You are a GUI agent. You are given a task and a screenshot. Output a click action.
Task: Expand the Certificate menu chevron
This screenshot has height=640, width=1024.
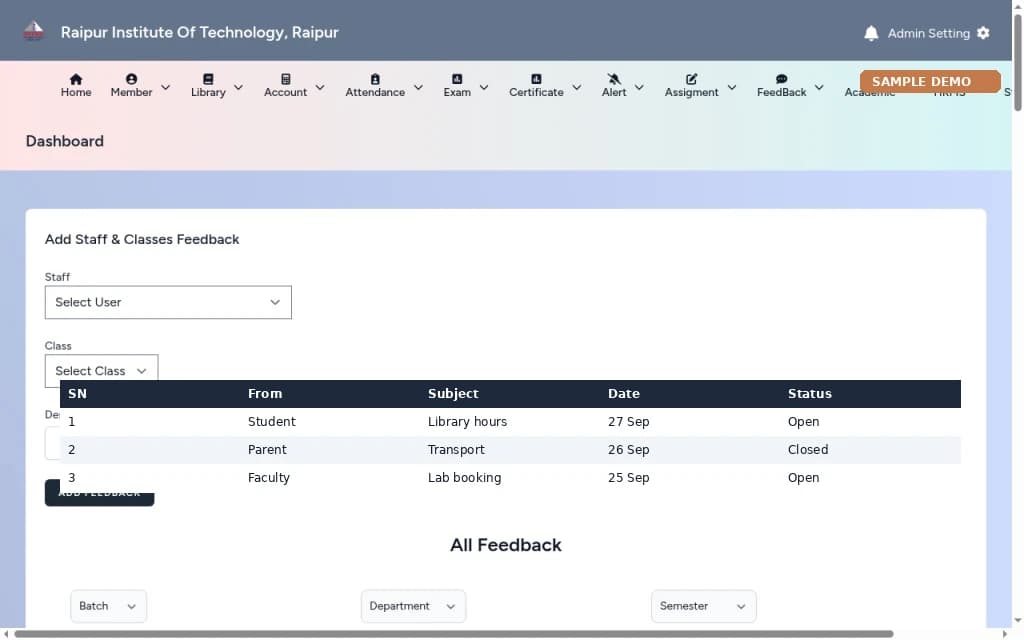pos(577,87)
